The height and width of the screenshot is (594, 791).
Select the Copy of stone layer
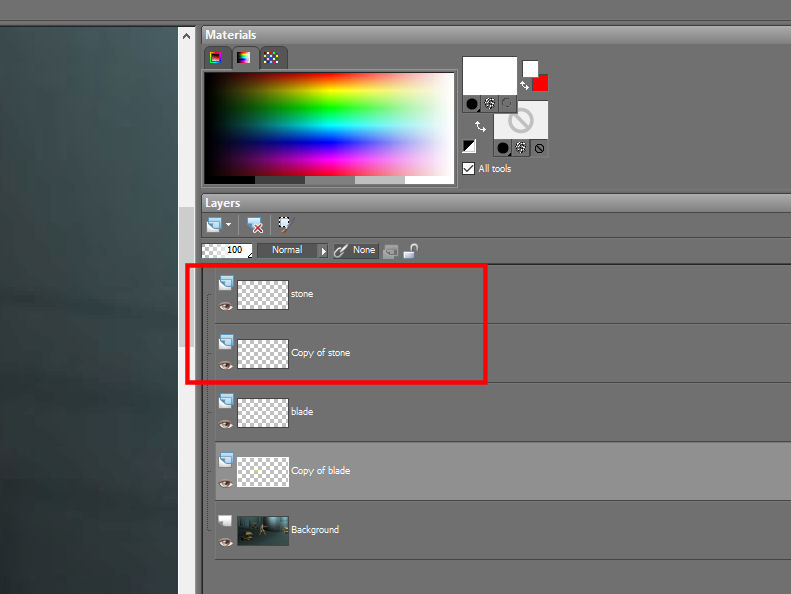tap(503, 353)
